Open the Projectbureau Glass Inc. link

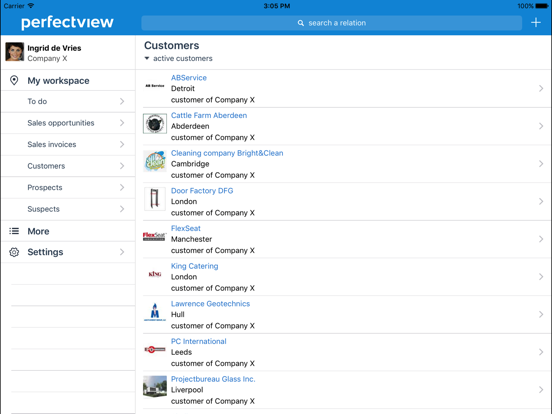[213, 379]
